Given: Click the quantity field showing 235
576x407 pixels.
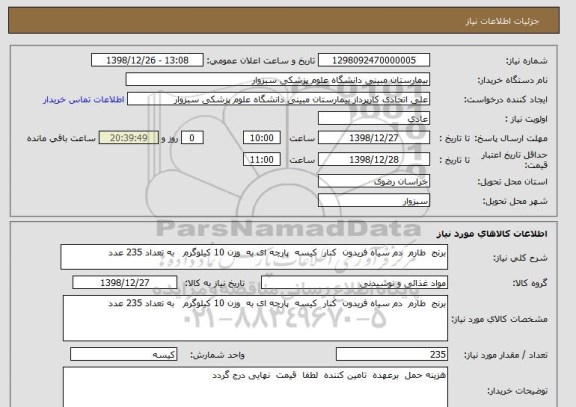Looking at the screenshot, I should [392, 354].
